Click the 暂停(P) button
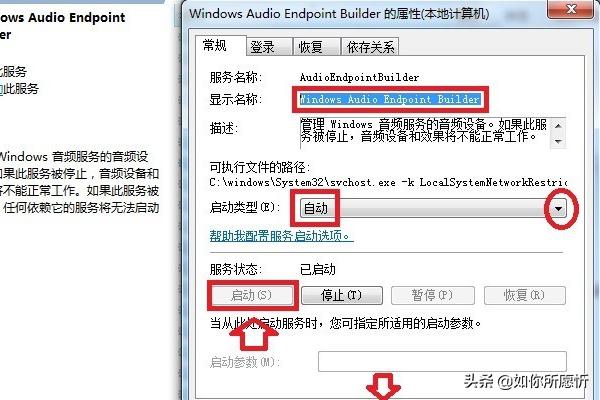 (432, 296)
